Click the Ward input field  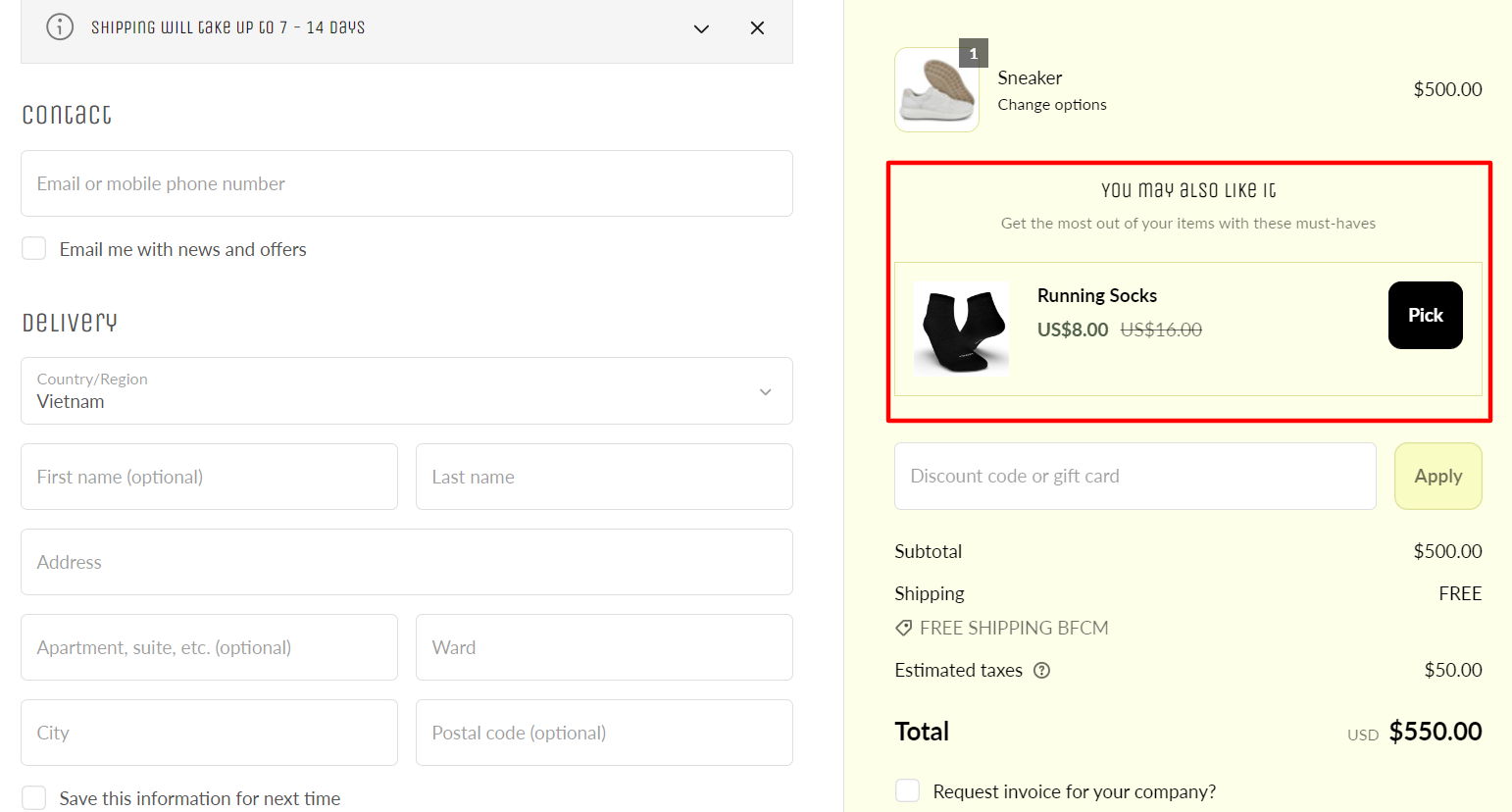click(x=604, y=647)
